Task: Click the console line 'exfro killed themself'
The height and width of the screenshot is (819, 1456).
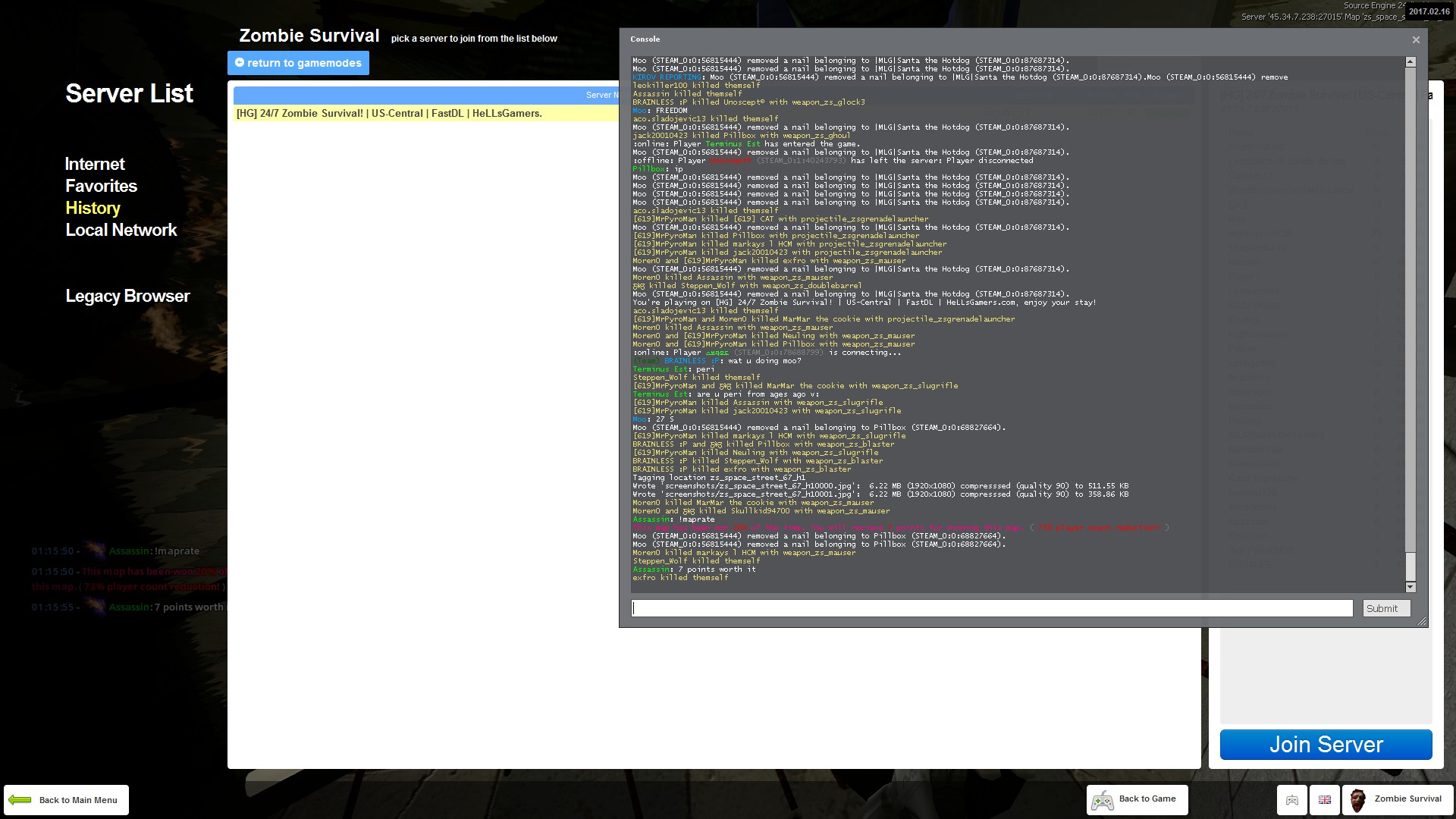Action: click(x=680, y=578)
